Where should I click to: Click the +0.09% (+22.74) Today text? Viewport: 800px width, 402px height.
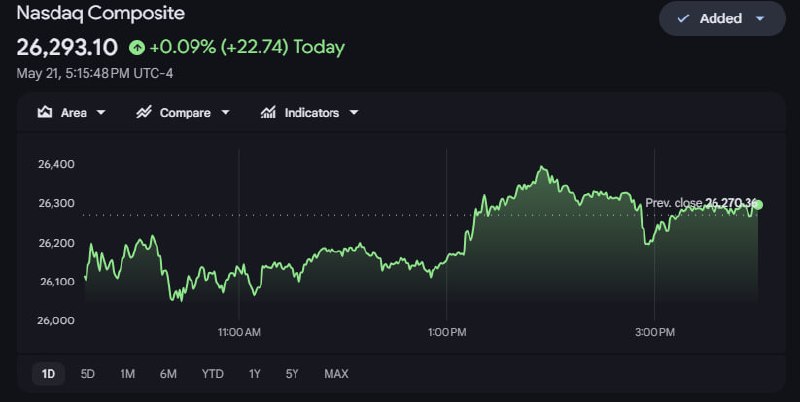click(x=247, y=47)
